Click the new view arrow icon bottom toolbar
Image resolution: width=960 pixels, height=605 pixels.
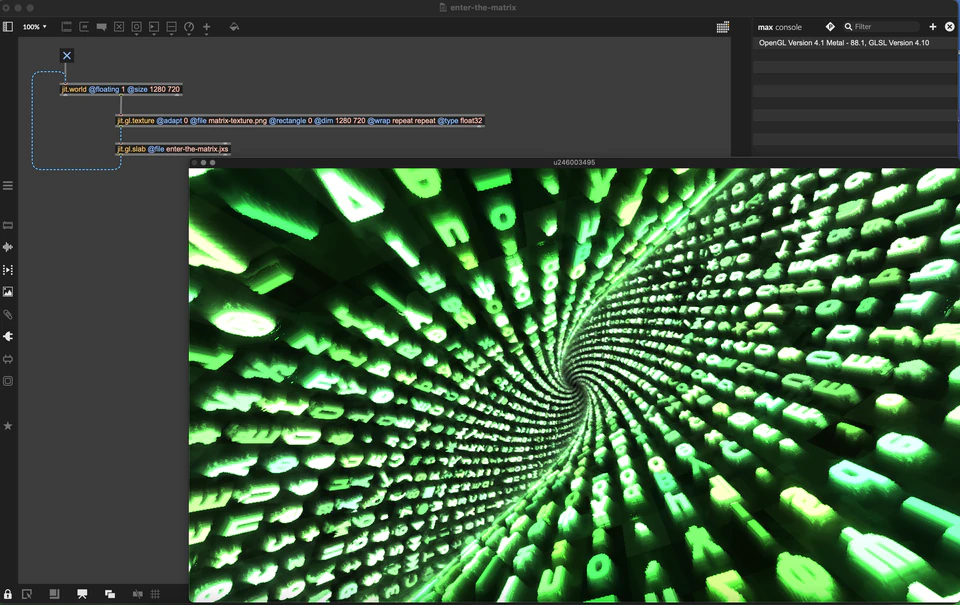[x=27, y=594]
